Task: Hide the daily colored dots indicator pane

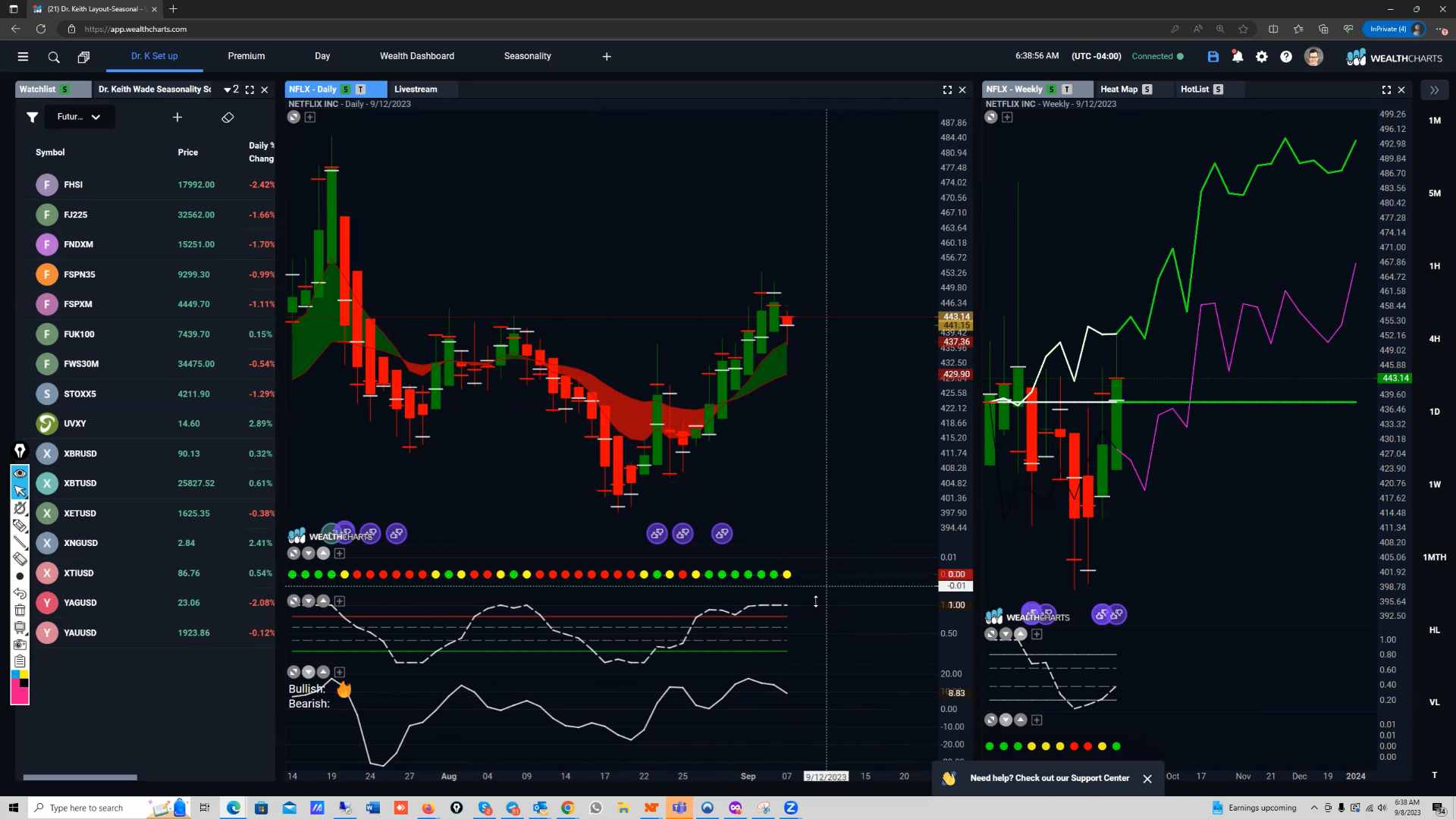Action: [294, 554]
